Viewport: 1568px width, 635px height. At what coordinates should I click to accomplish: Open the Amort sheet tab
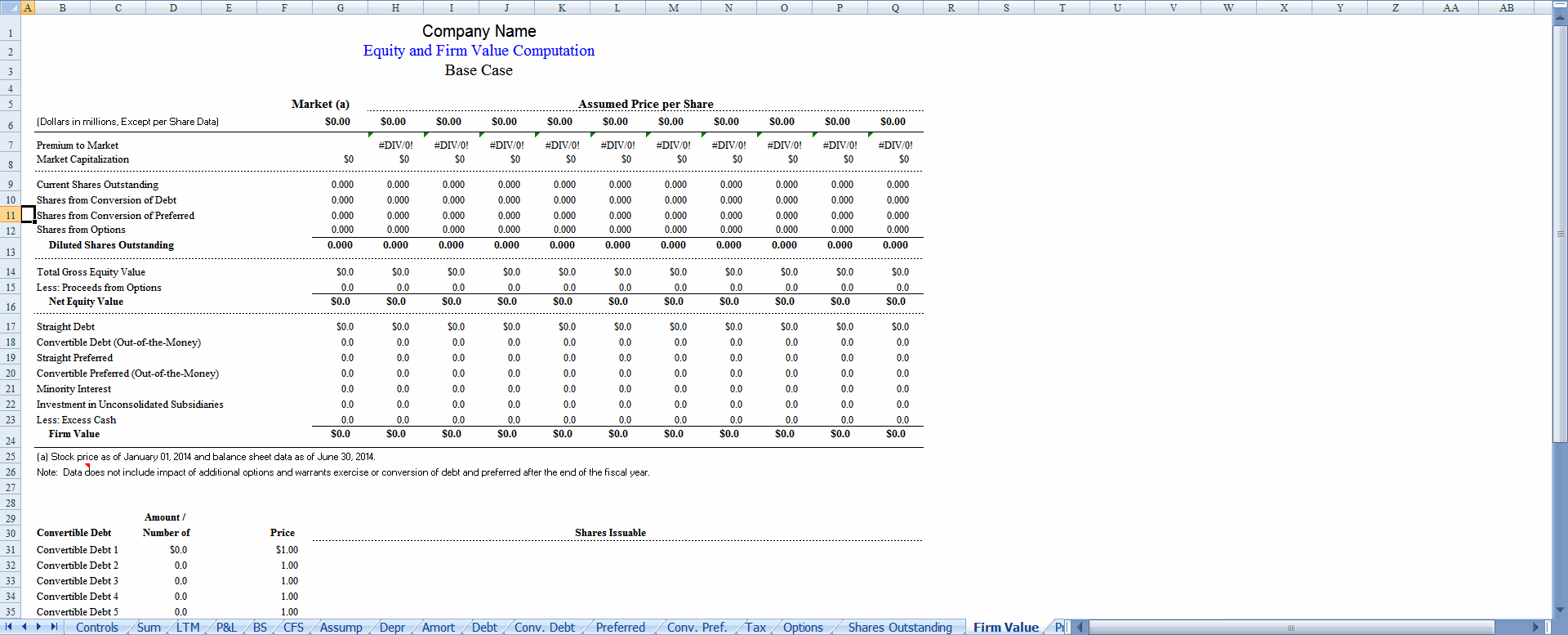439,628
